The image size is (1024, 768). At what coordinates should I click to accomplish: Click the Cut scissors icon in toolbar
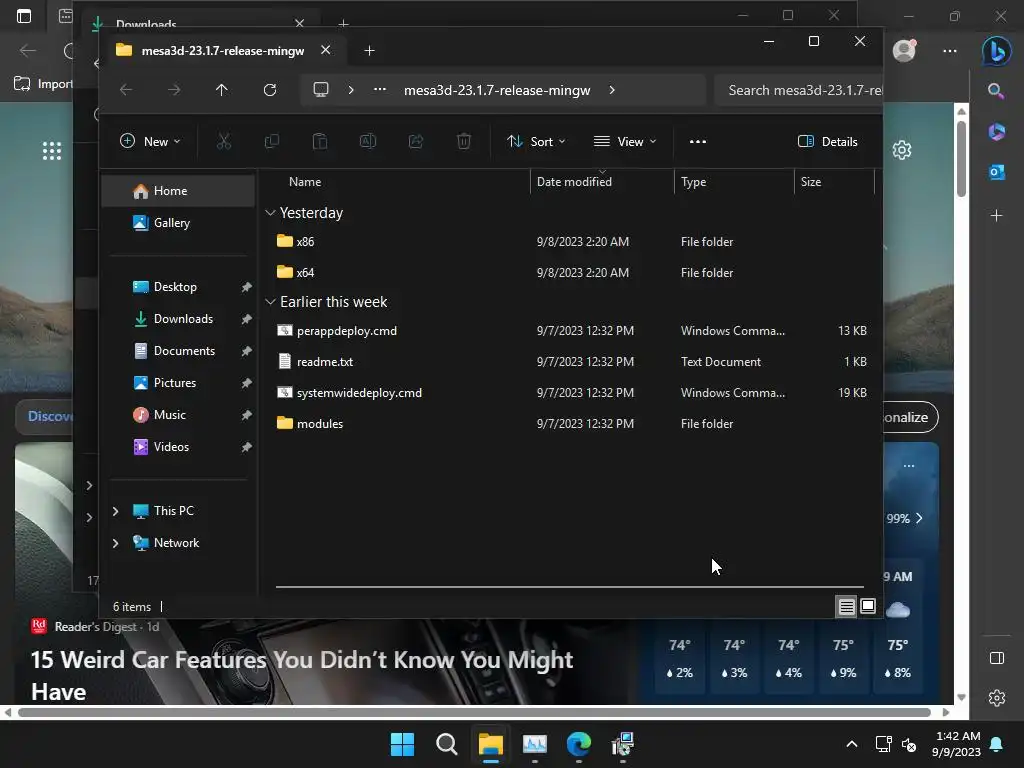(224, 141)
